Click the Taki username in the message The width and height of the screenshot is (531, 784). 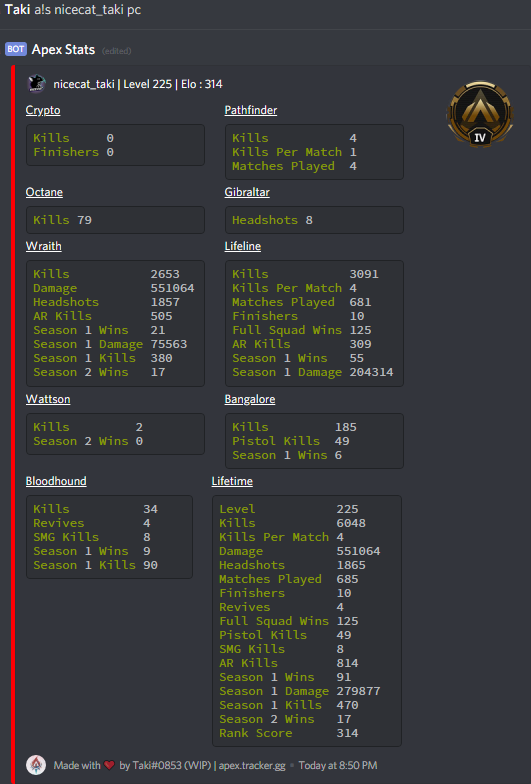coord(18,10)
